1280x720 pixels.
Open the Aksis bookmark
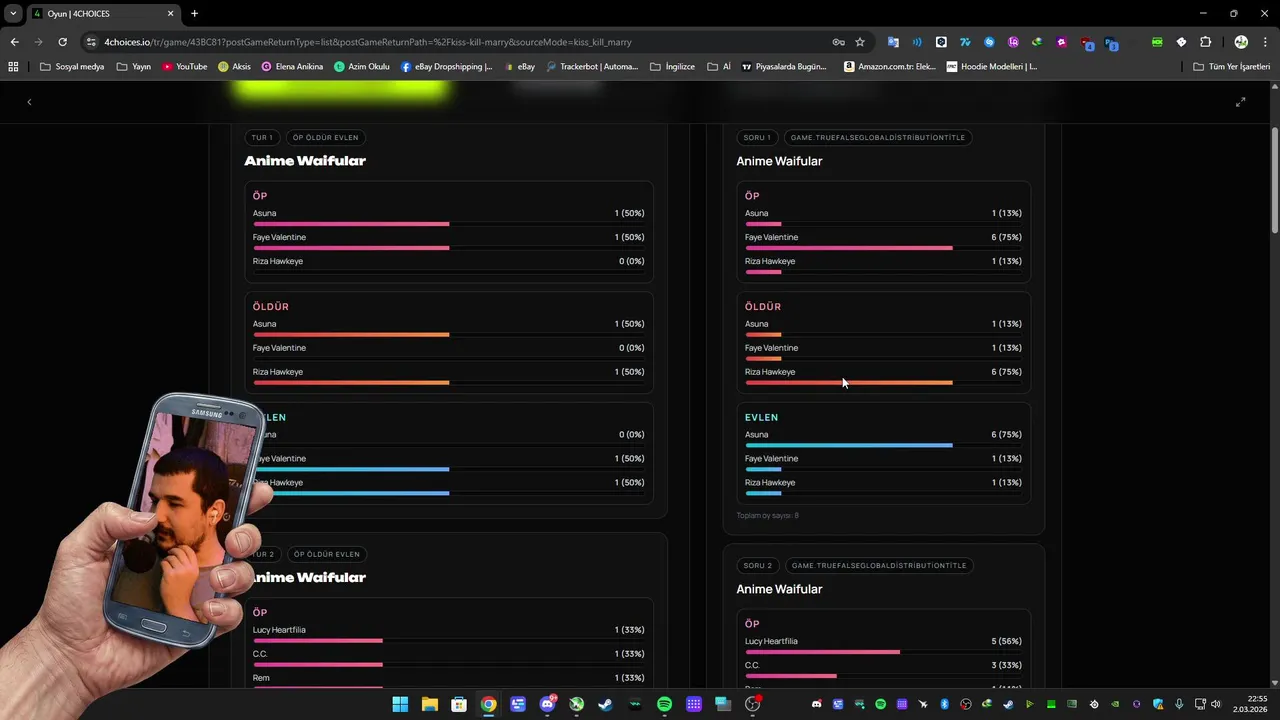pos(234,67)
